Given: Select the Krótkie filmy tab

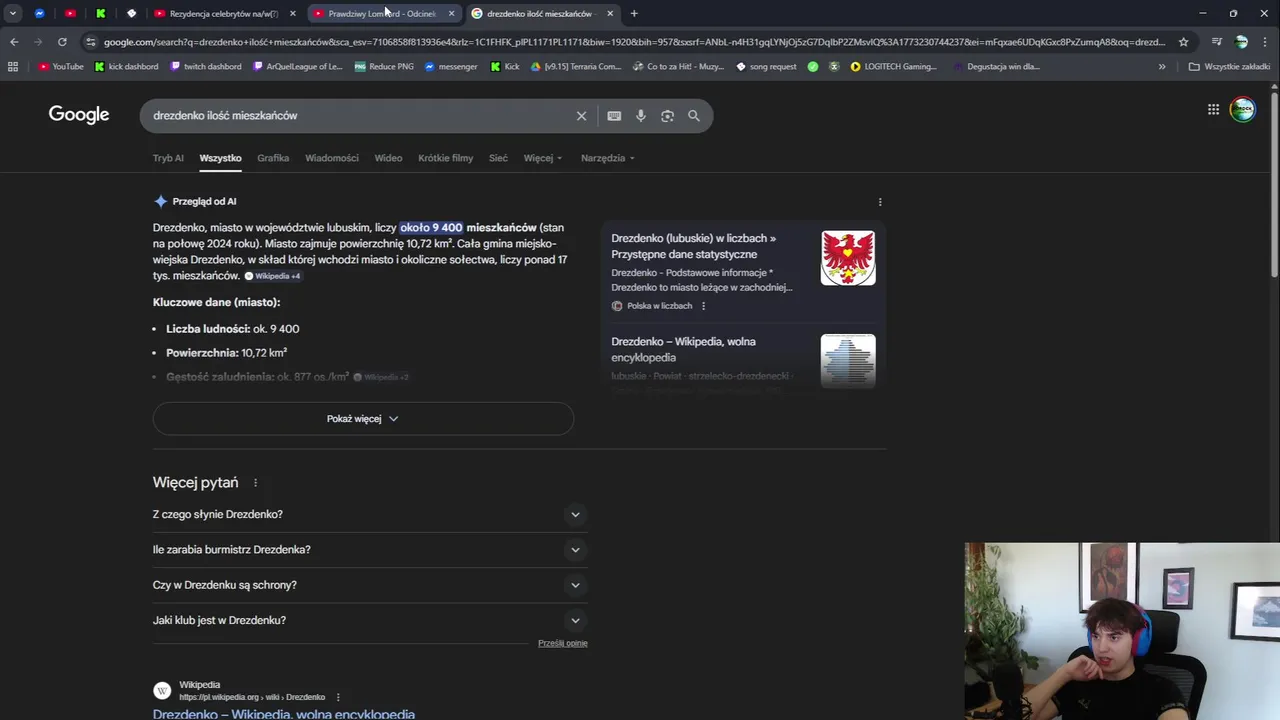Looking at the screenshot, I should click(446, 158).
